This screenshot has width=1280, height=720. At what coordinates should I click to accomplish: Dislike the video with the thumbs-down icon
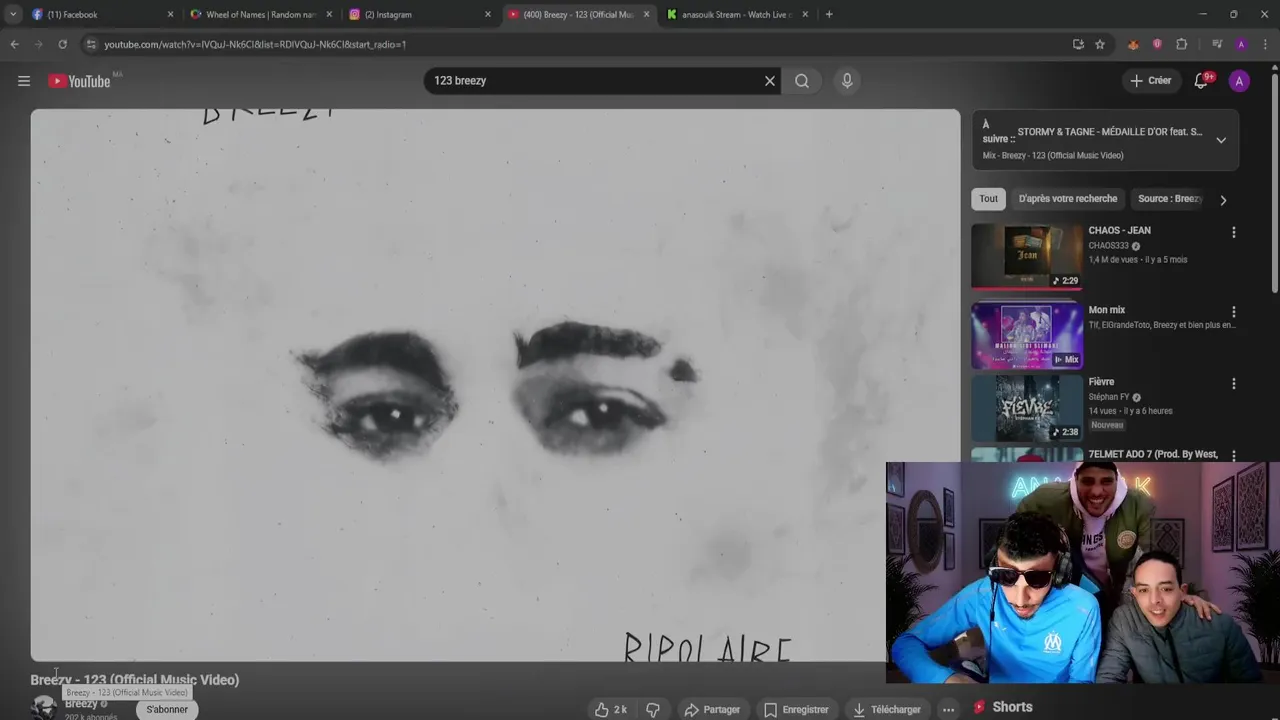pos(653,709)
